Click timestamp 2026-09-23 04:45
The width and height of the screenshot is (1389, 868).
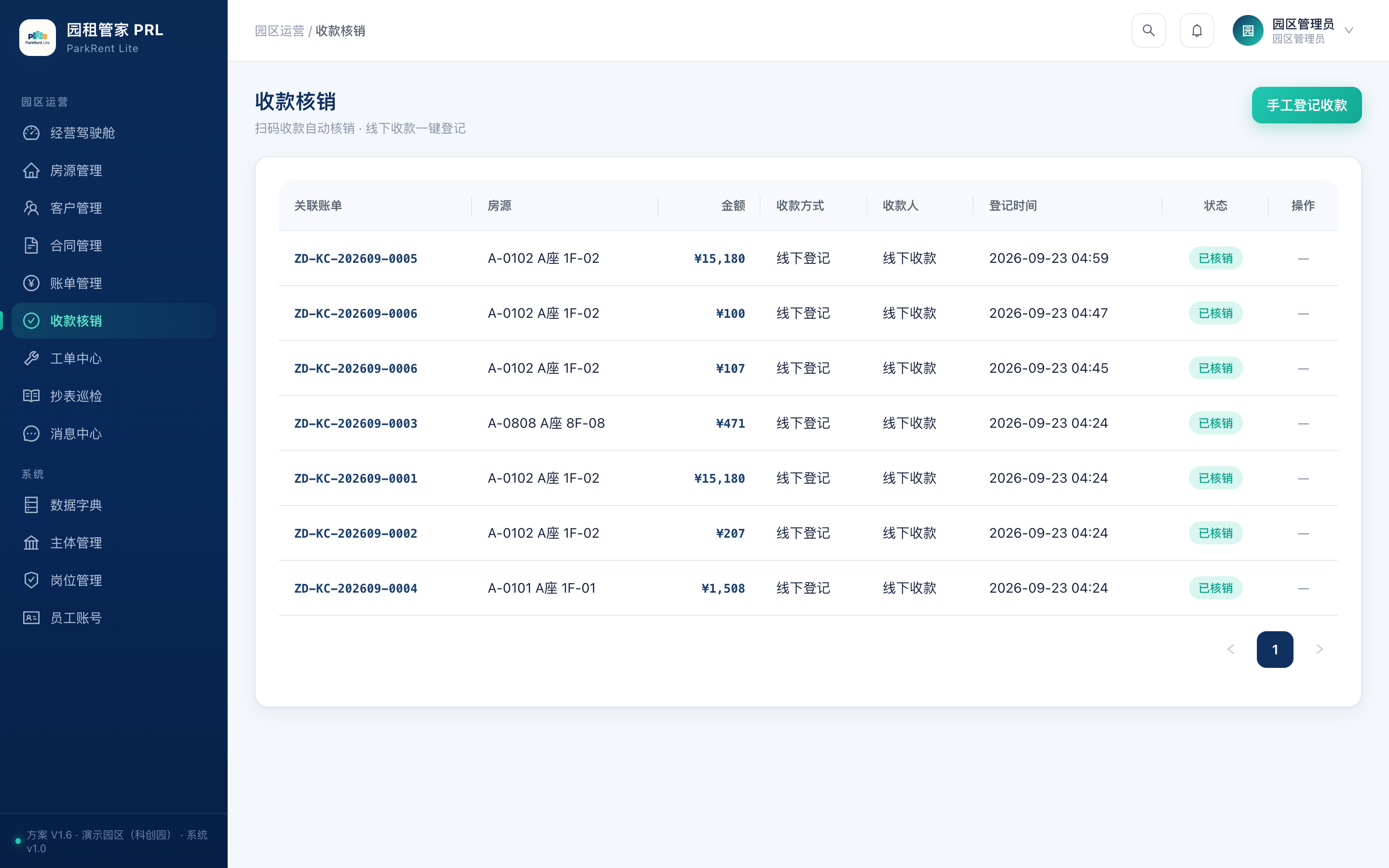click(x=1049, y=368)
